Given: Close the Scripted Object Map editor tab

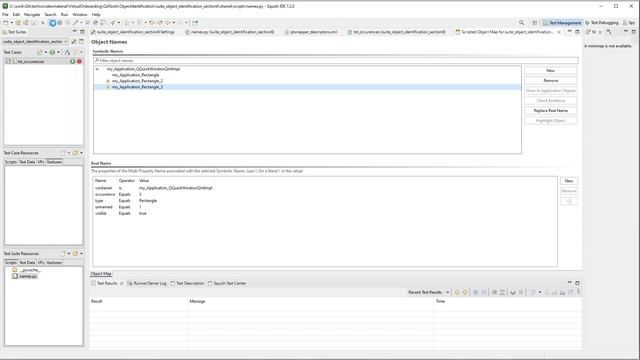Looking at the screenshot, I should [559, 32].
